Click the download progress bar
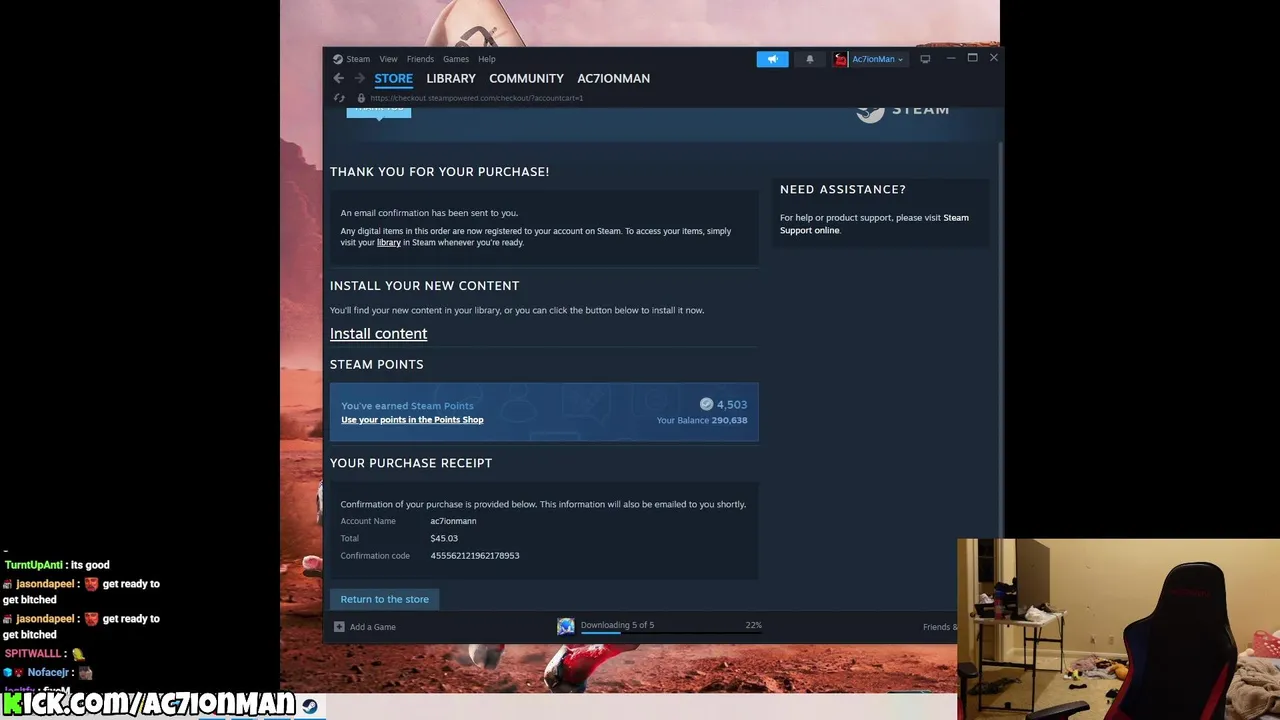The image size is (1280, 720). pos(671,633)
